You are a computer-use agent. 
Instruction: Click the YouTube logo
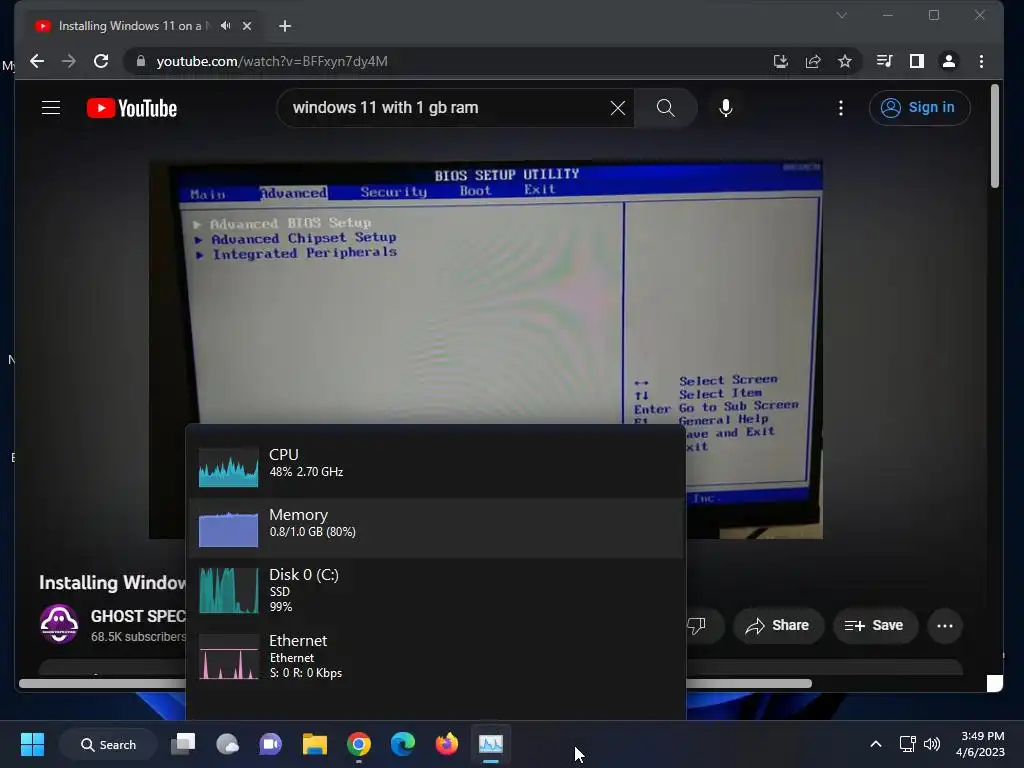point(132,108)
